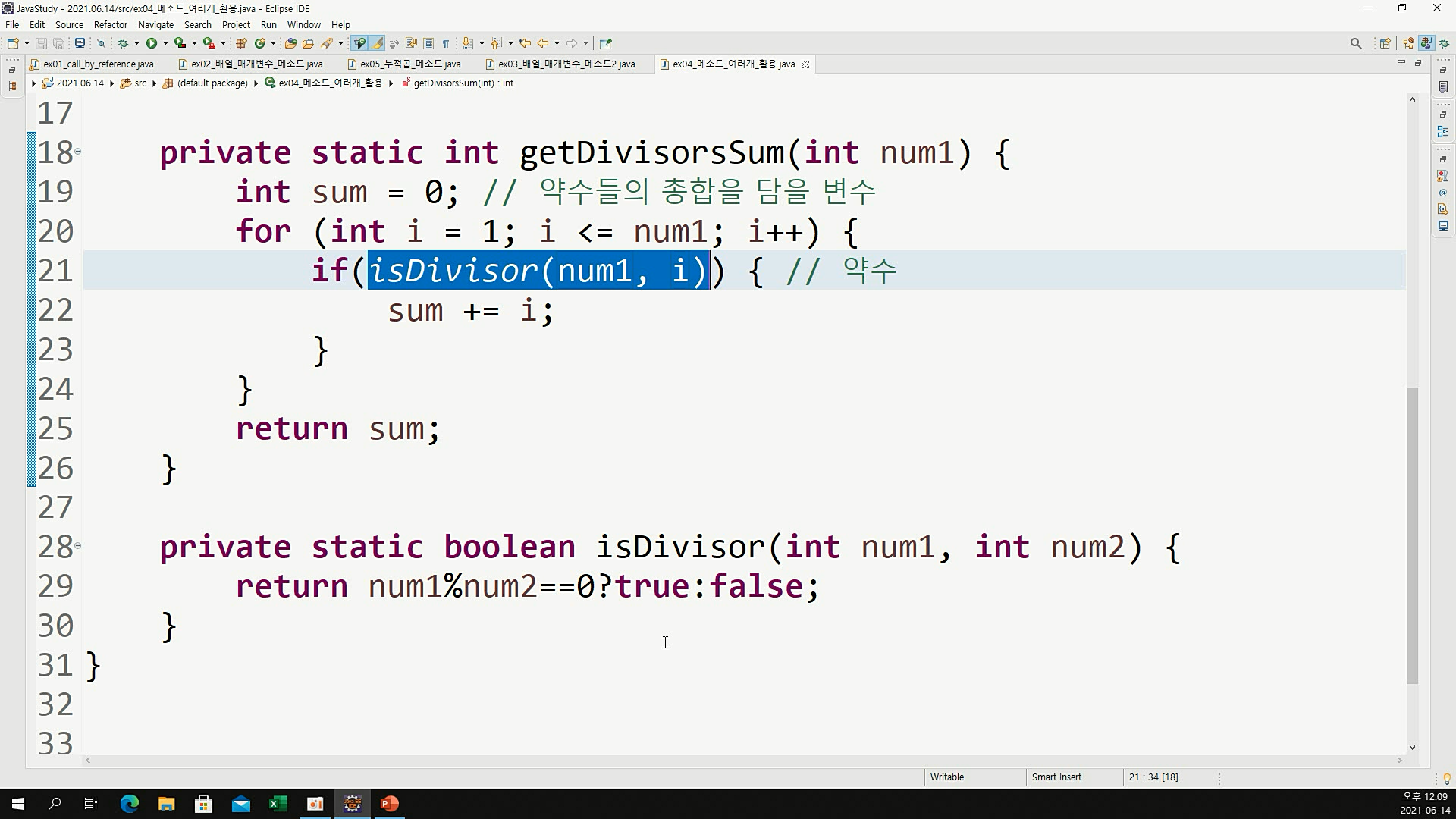Open the Run button dropdown arrow
Screen dimensions: 1456x819
(165, 43)
